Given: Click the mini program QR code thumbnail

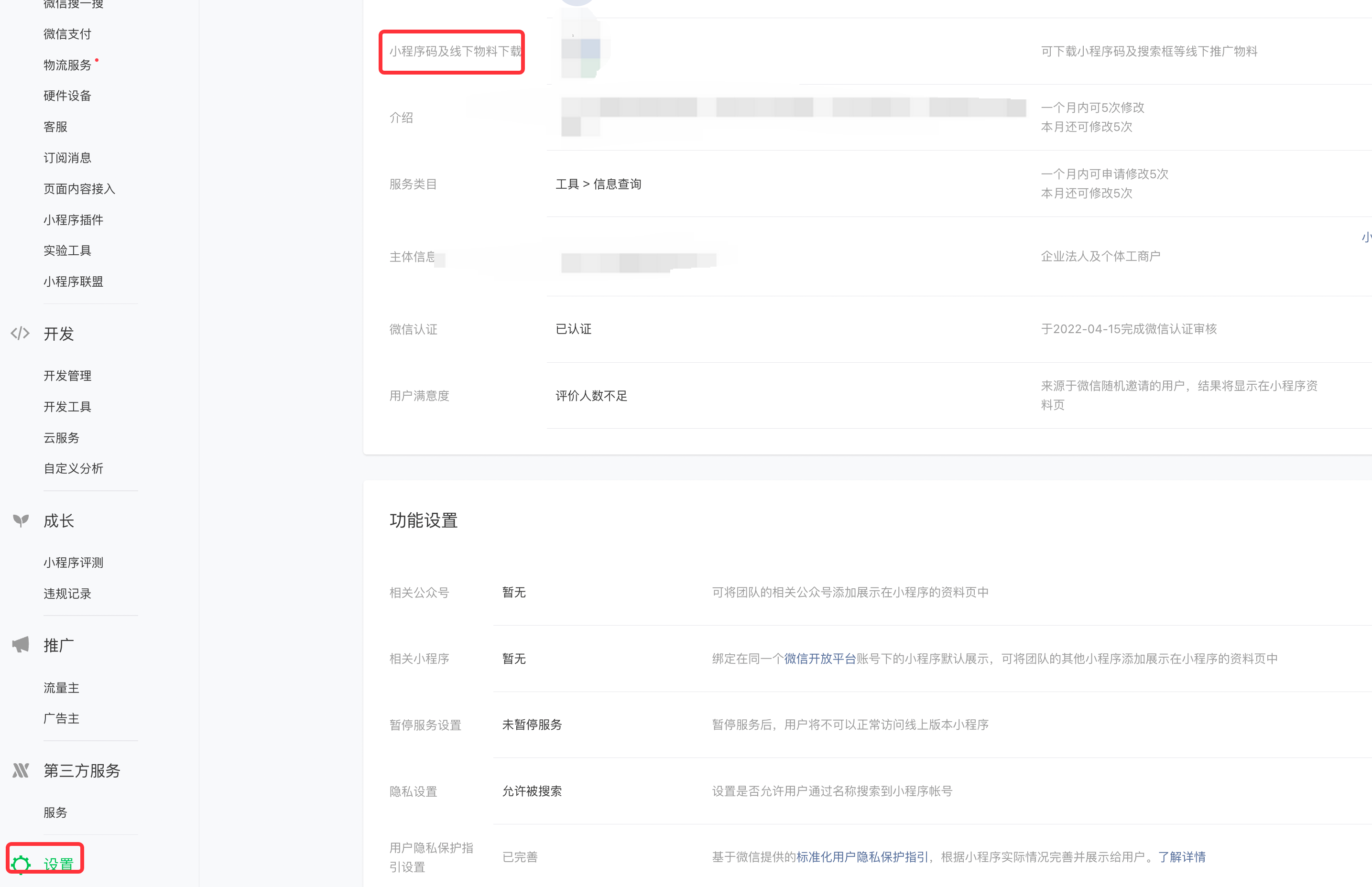Looking at the screenshot, I should 581,52.
